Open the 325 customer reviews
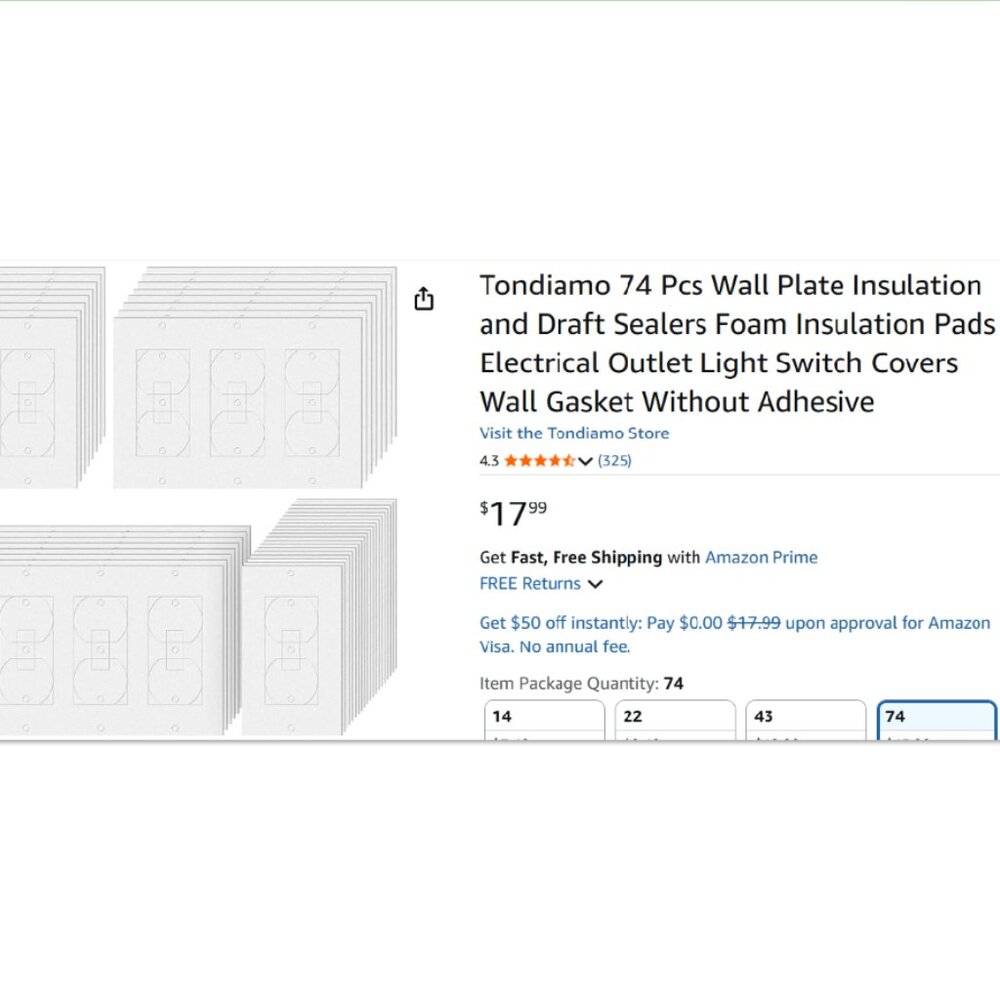Image resolution: width=1000 pixels, height=1000 pixels. coord(614,461)
